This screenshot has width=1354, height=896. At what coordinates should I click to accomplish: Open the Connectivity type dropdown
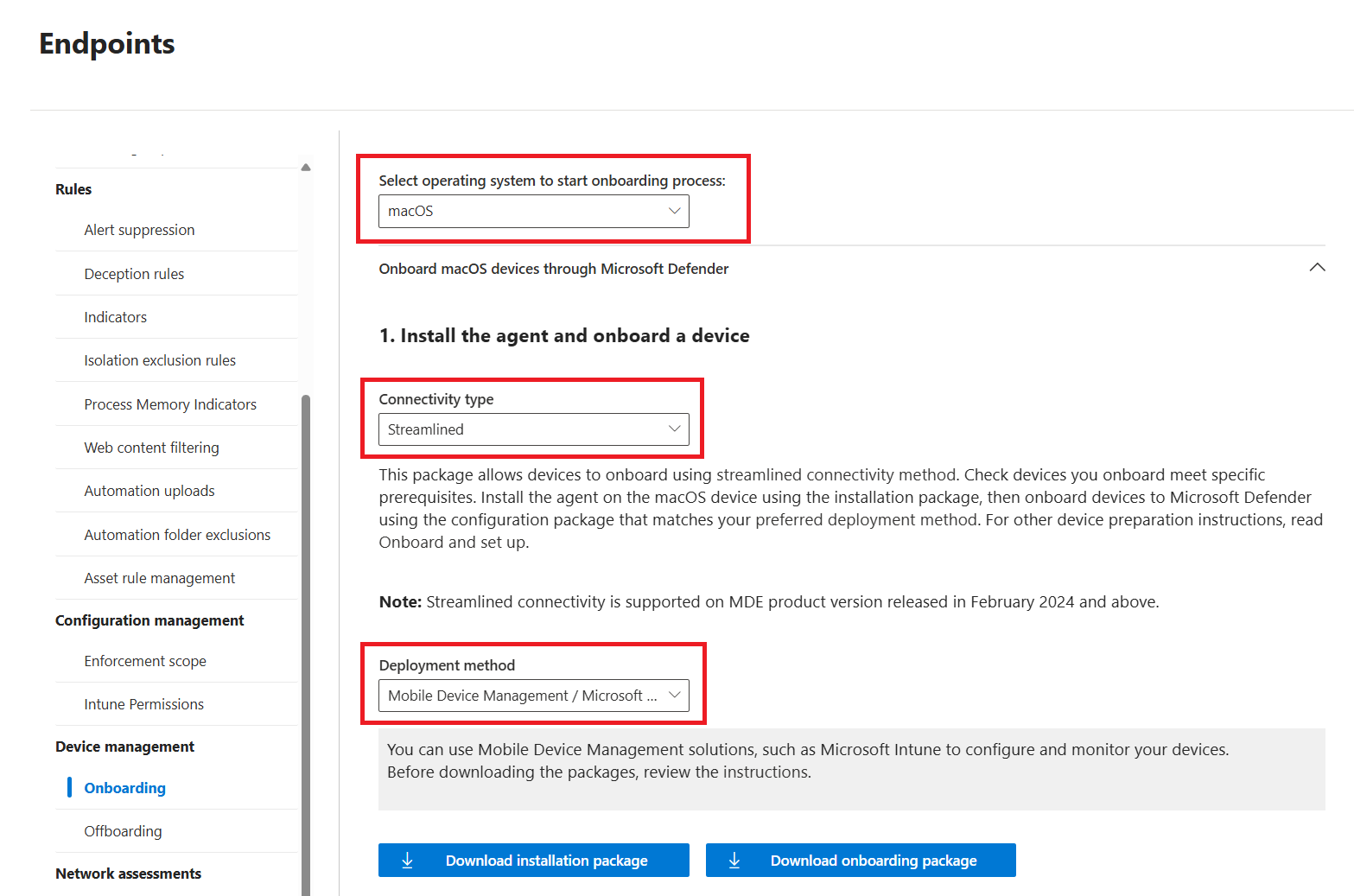[x=532, y=429]
